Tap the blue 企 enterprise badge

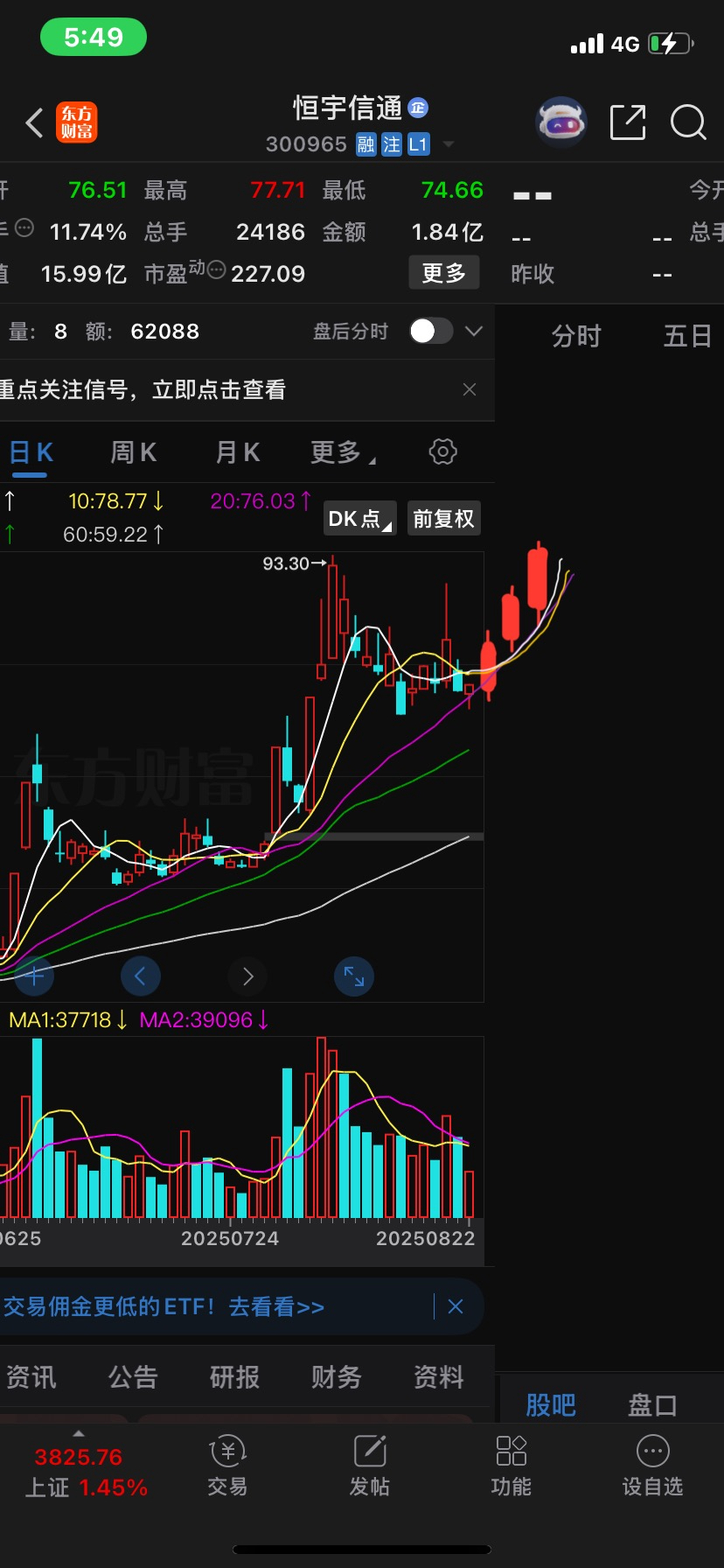point(418,108)
